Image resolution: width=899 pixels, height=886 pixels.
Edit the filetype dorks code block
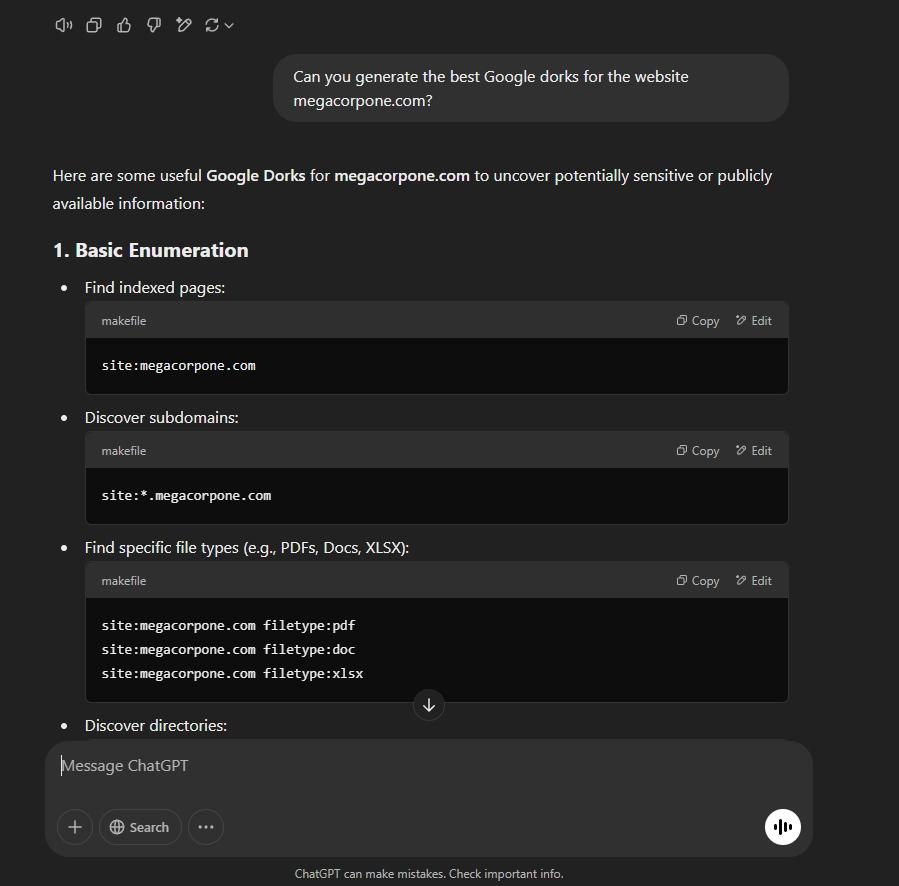coord(753,580)
